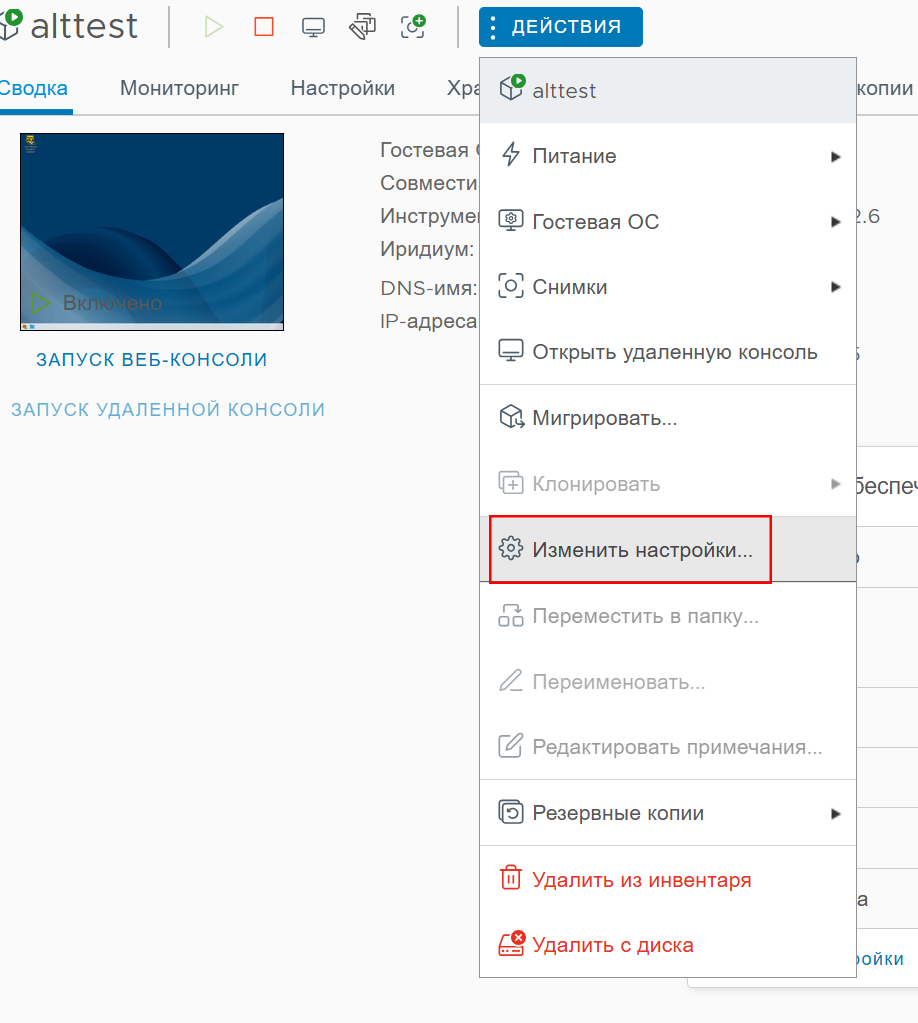Screen dimensions: 918x1023
Task: Click the Снимки camera frame icon
Action: 511,286
